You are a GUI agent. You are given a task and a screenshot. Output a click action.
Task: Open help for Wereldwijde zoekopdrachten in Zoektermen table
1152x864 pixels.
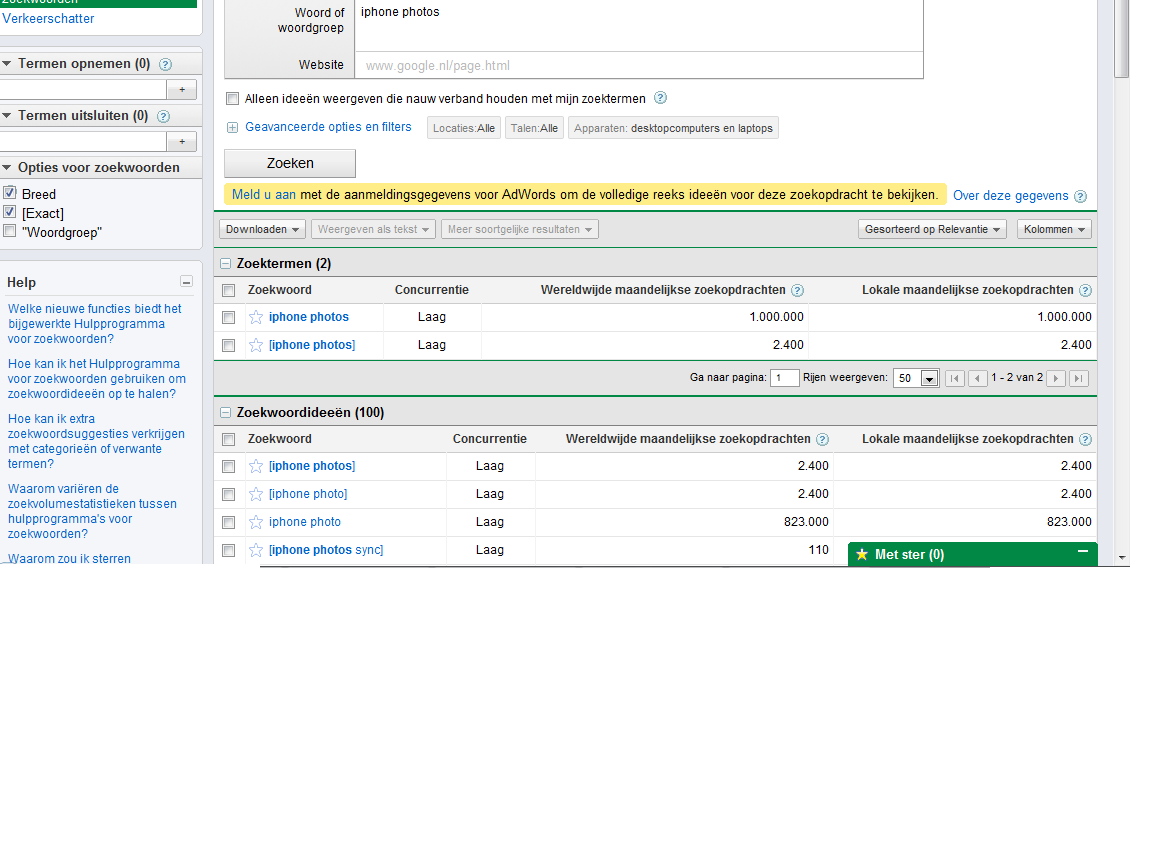797,291
